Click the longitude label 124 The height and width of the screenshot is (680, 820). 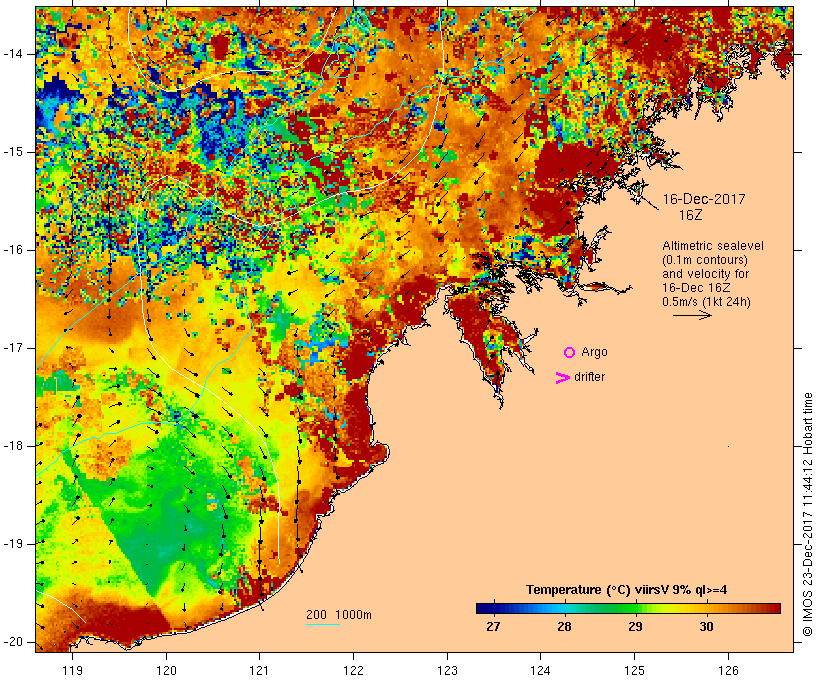click(x=540, y=671)
